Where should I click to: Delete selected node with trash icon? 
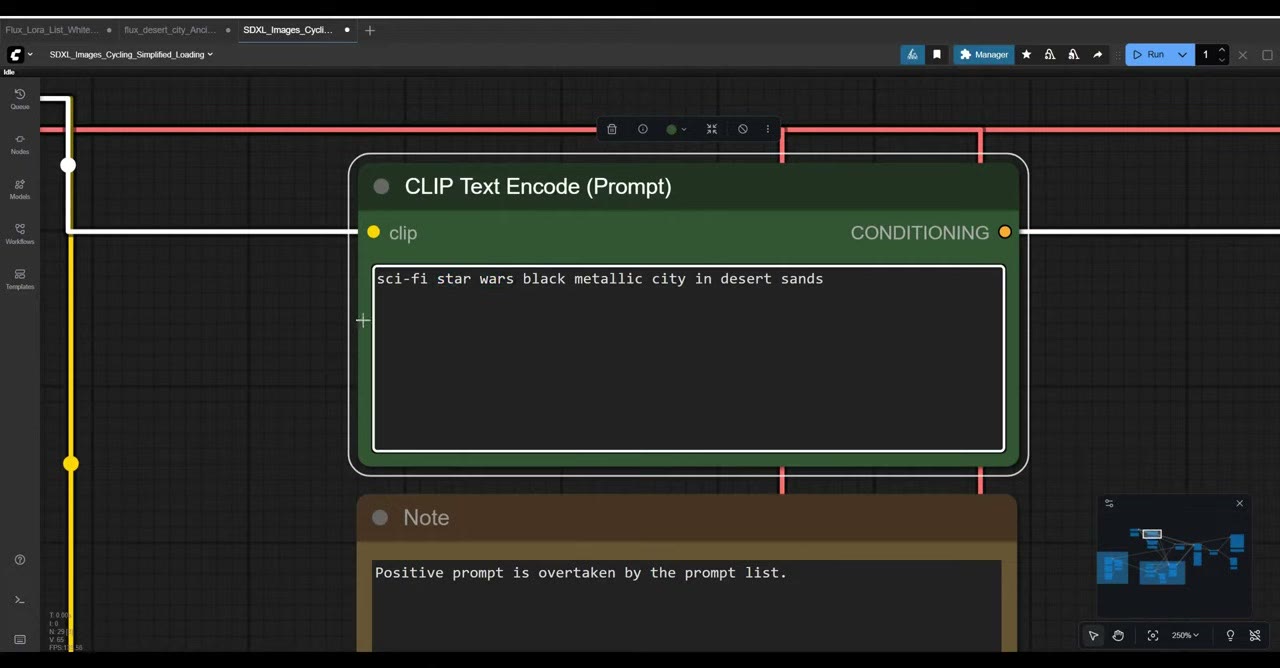click(x=612, y=129)
